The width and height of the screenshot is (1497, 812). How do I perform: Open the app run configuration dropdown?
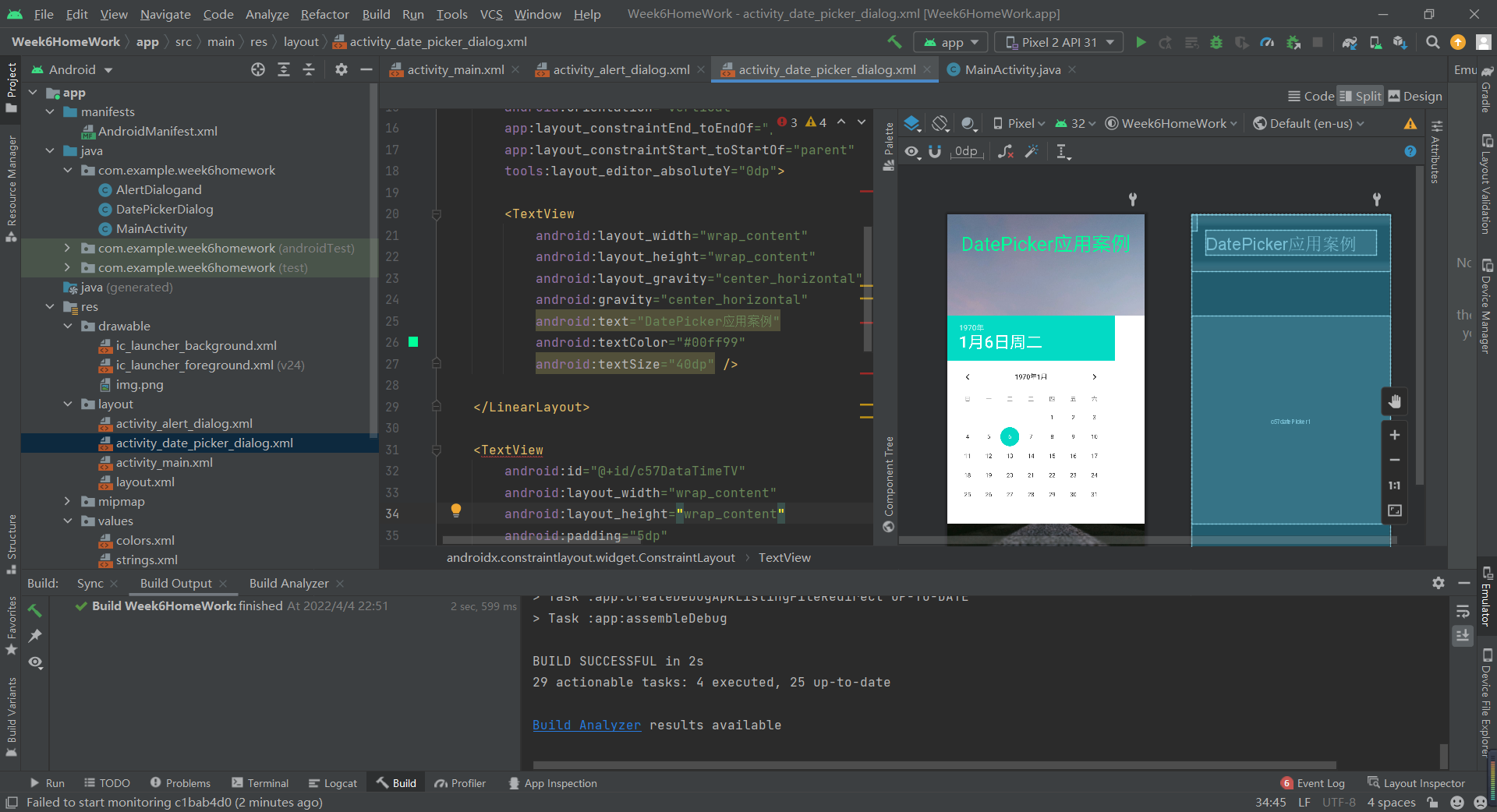(x=951, y=42)
